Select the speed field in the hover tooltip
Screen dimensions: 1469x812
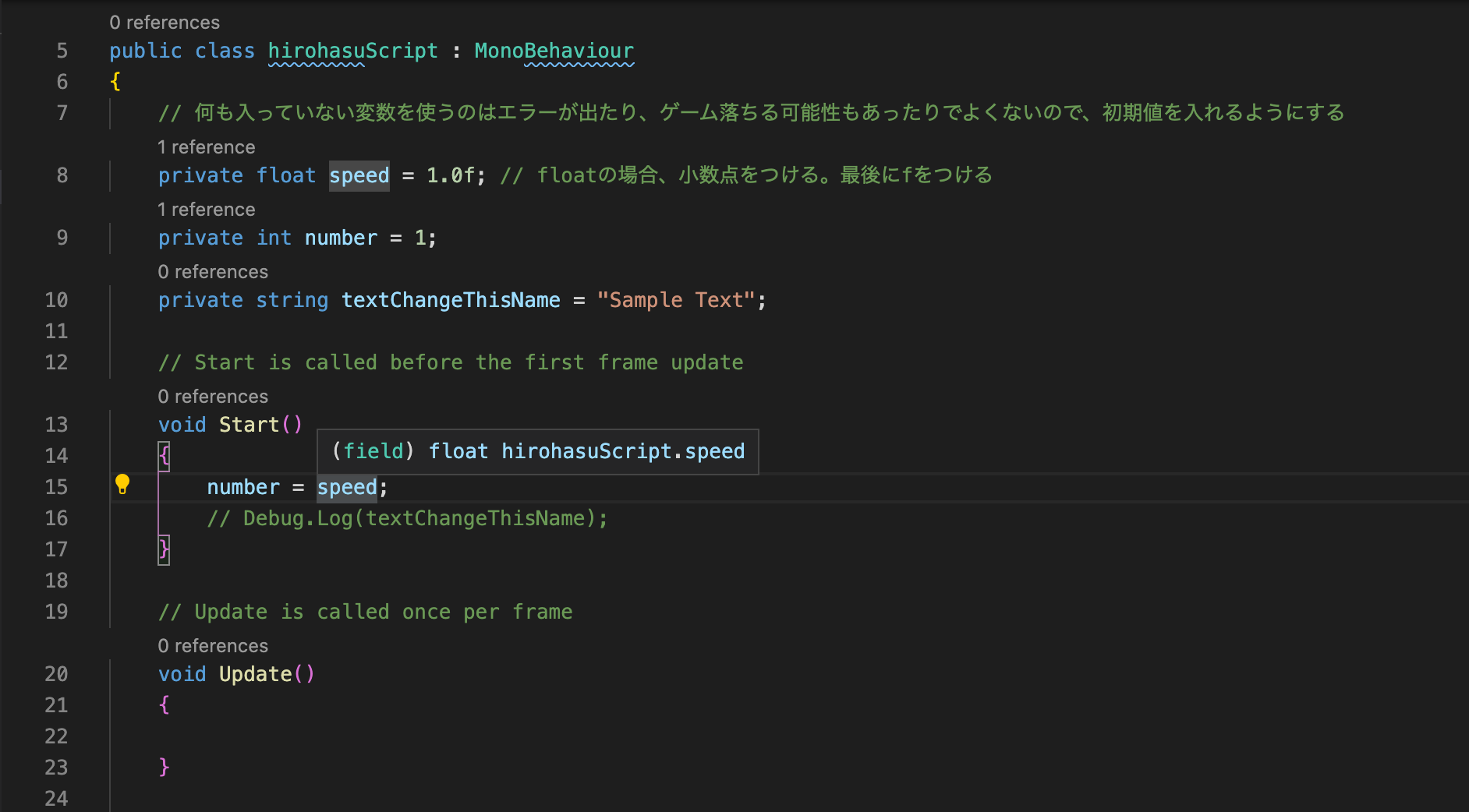[717, 450]
